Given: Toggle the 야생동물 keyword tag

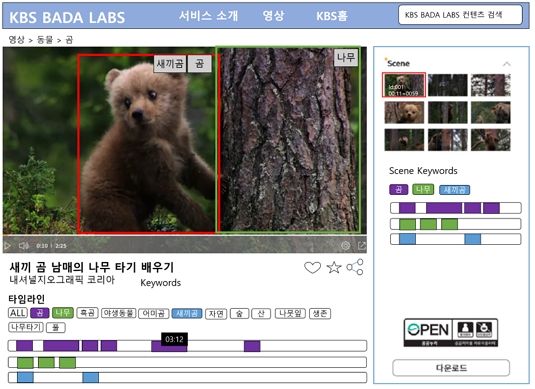Looking at the screenshot, I should coord(119,313).
